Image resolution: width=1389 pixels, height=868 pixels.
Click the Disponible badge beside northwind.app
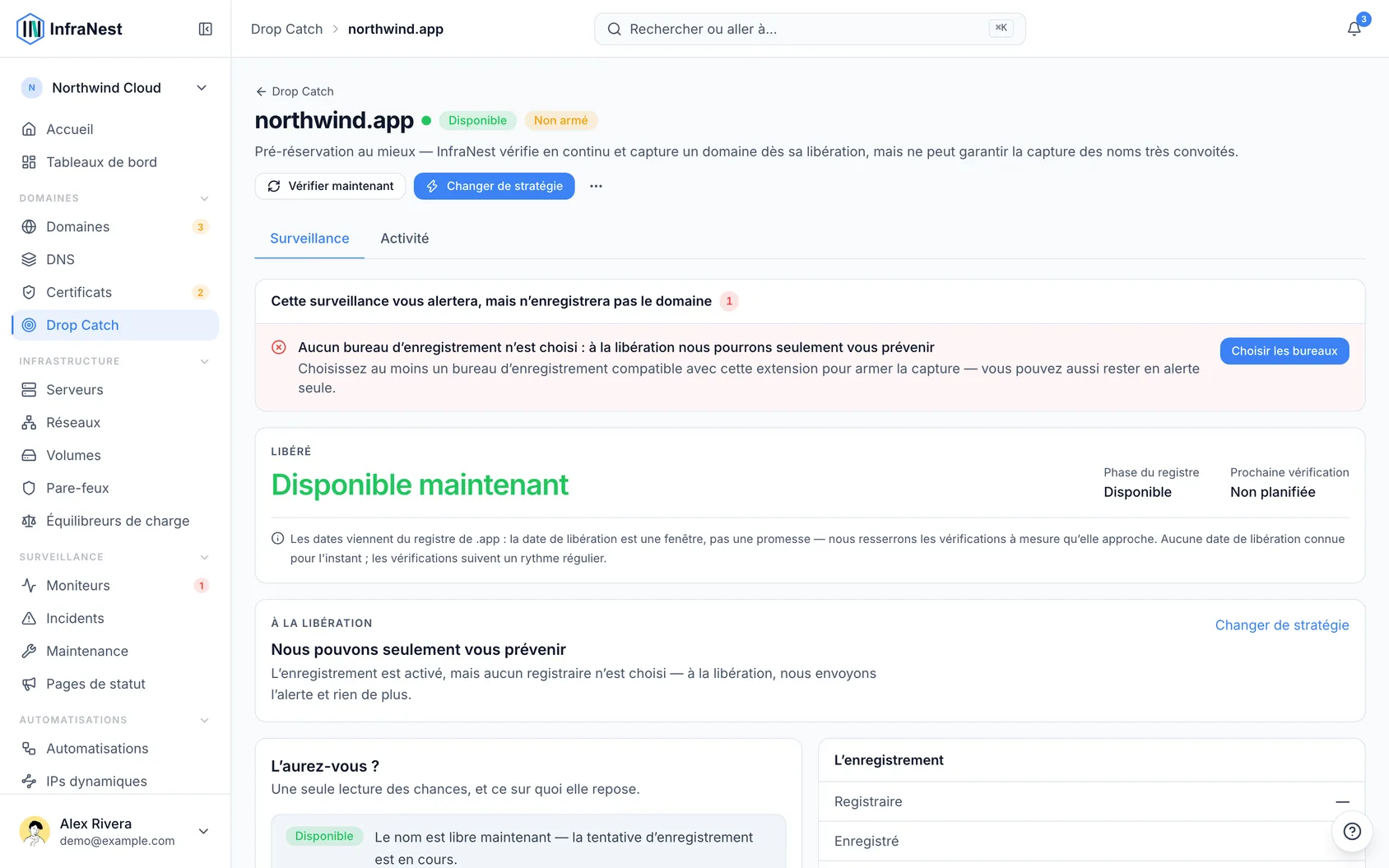477,120
